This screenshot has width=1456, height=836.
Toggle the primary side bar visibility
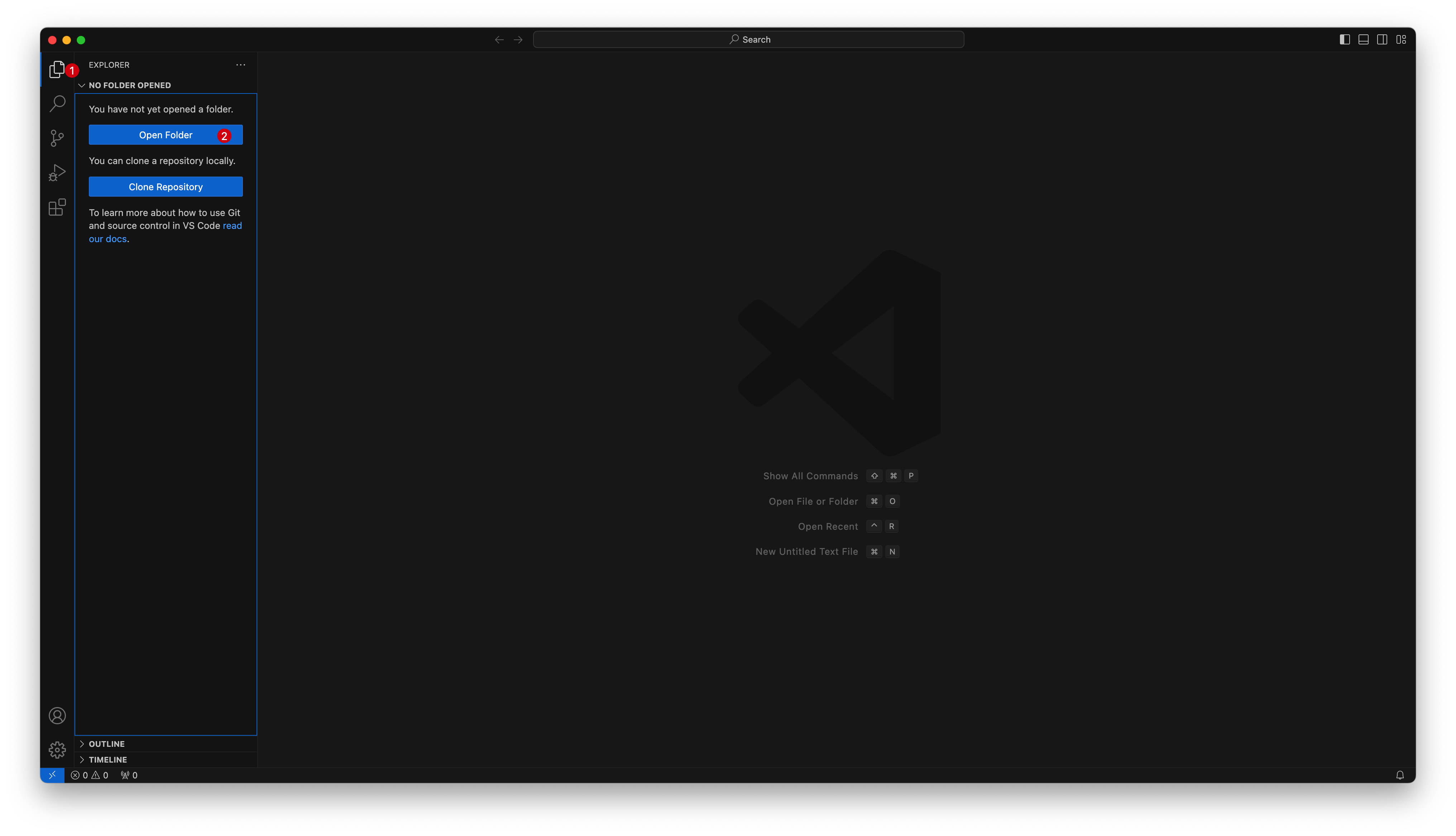coord(1345,40)
